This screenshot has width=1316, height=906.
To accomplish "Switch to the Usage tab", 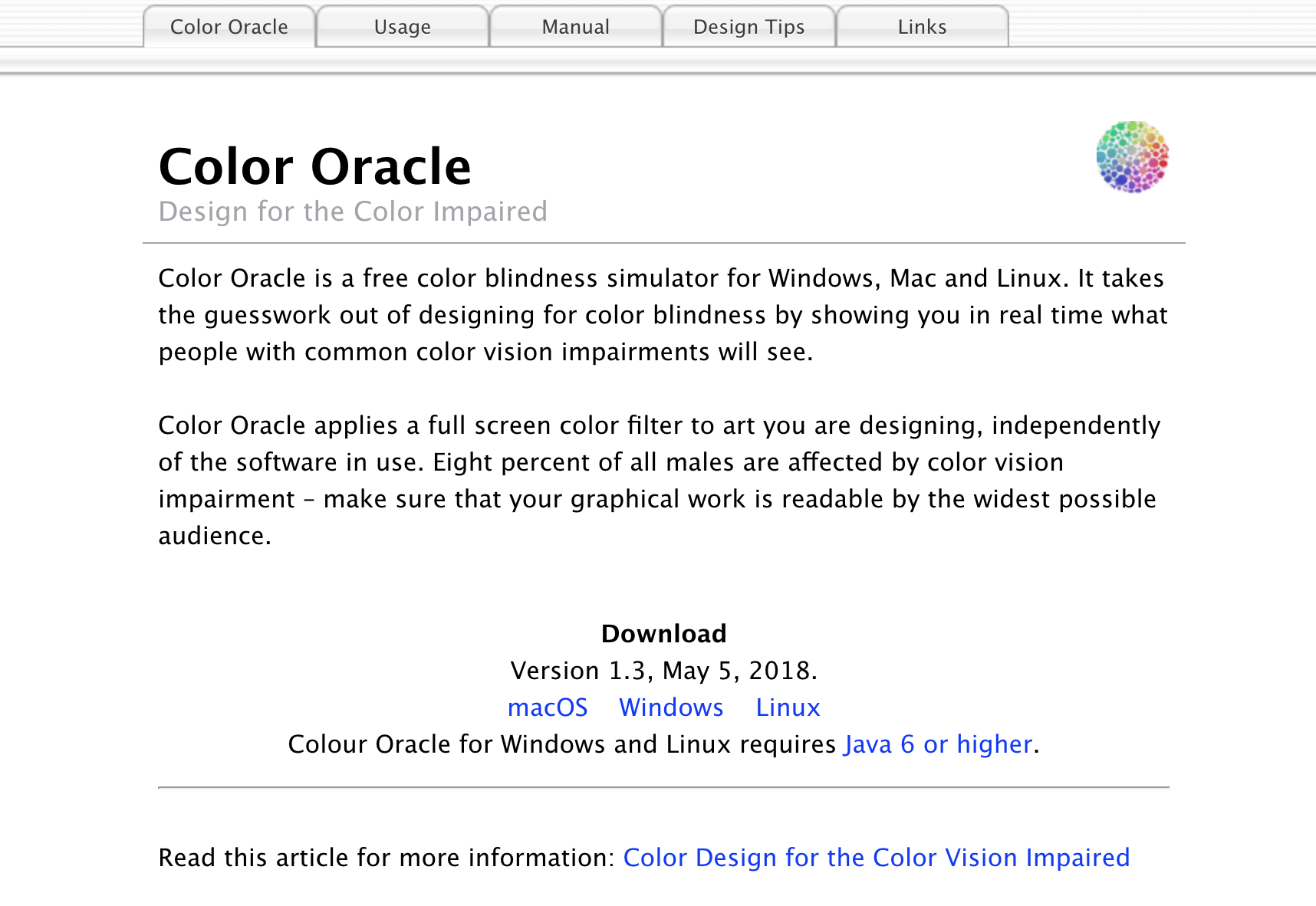I will click(402, 26).
